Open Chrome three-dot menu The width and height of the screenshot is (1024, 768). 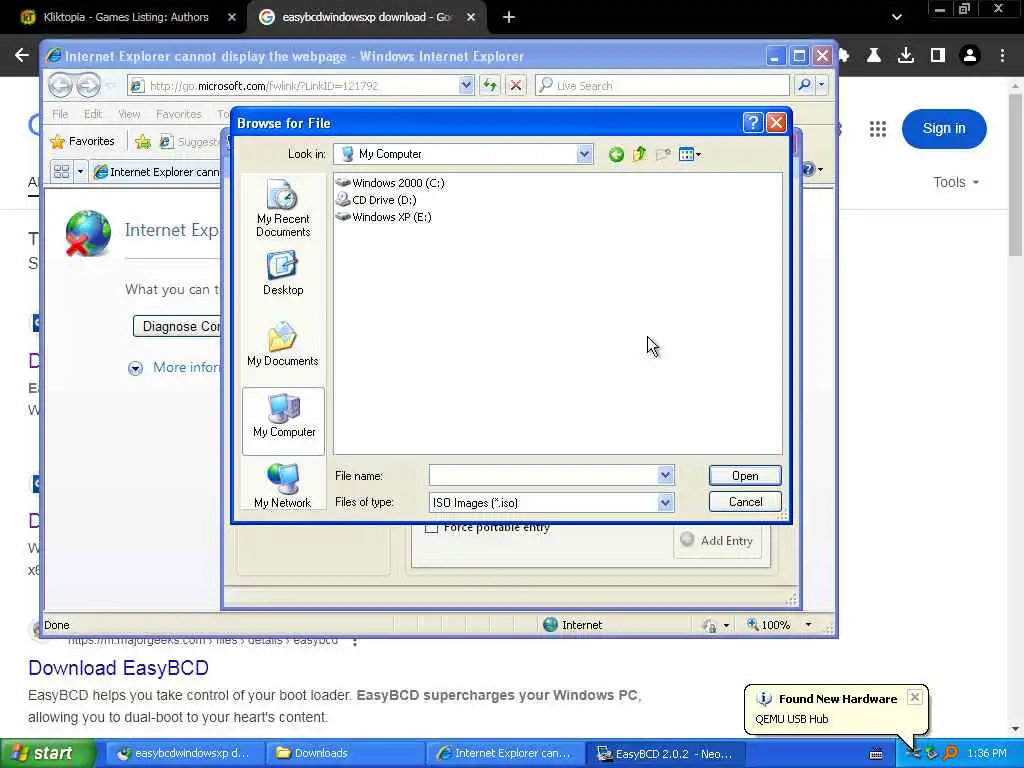coord(1002,56)
